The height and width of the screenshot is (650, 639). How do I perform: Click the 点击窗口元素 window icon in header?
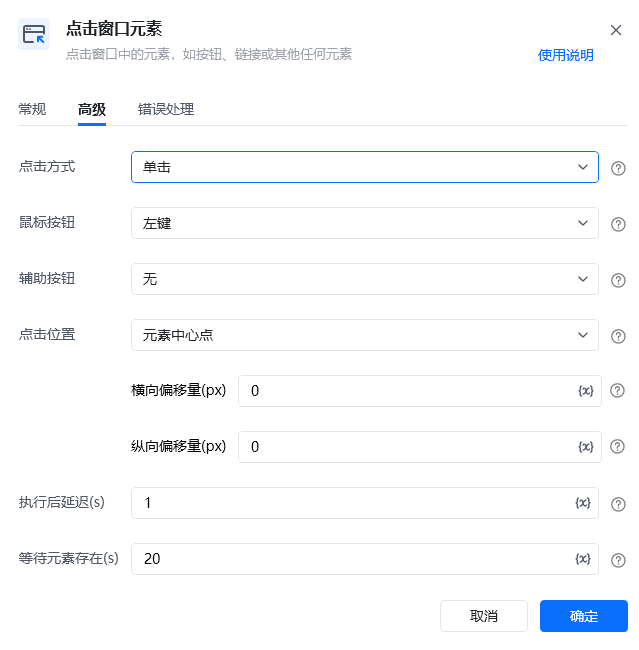(x=34, y=34)
